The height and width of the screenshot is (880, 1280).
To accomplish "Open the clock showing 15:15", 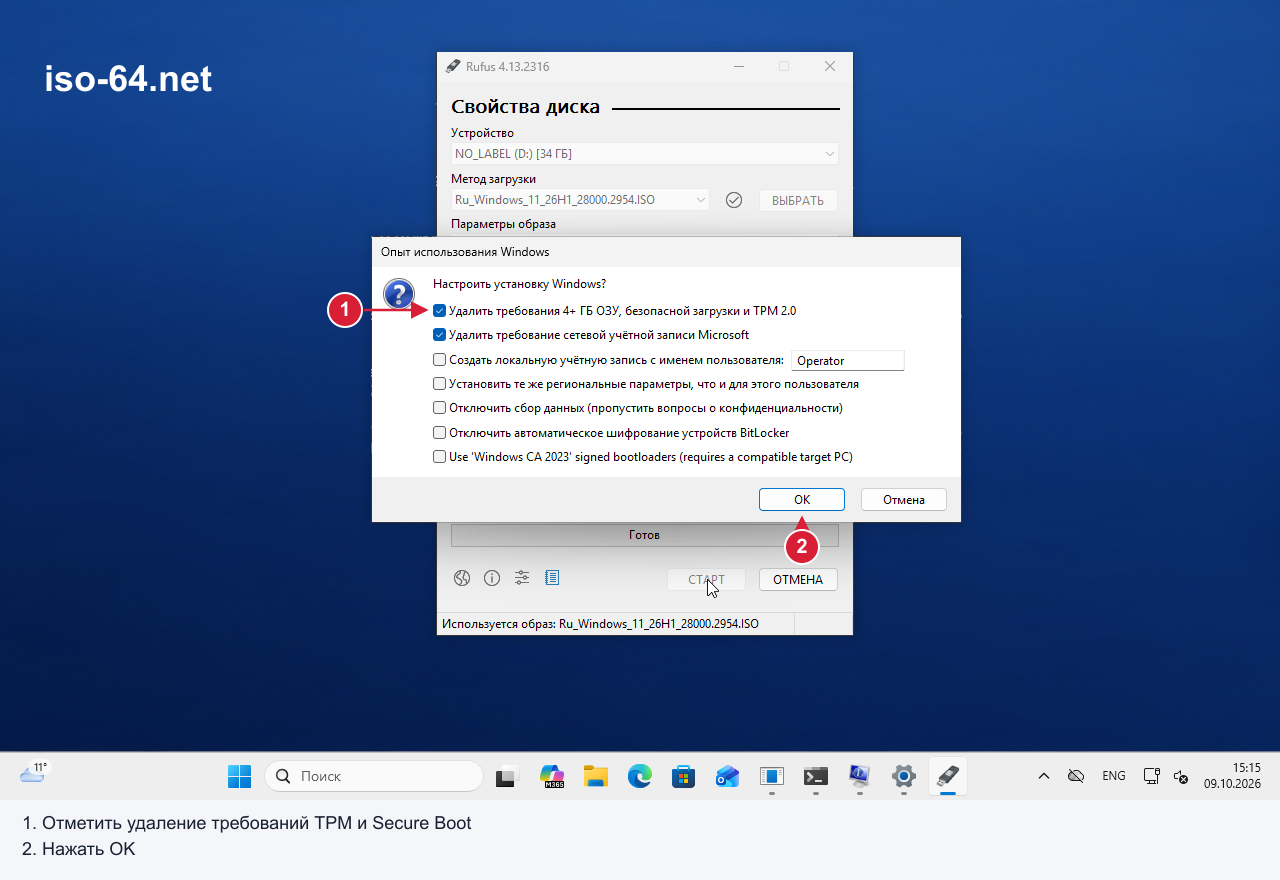I will [1232, 776].
